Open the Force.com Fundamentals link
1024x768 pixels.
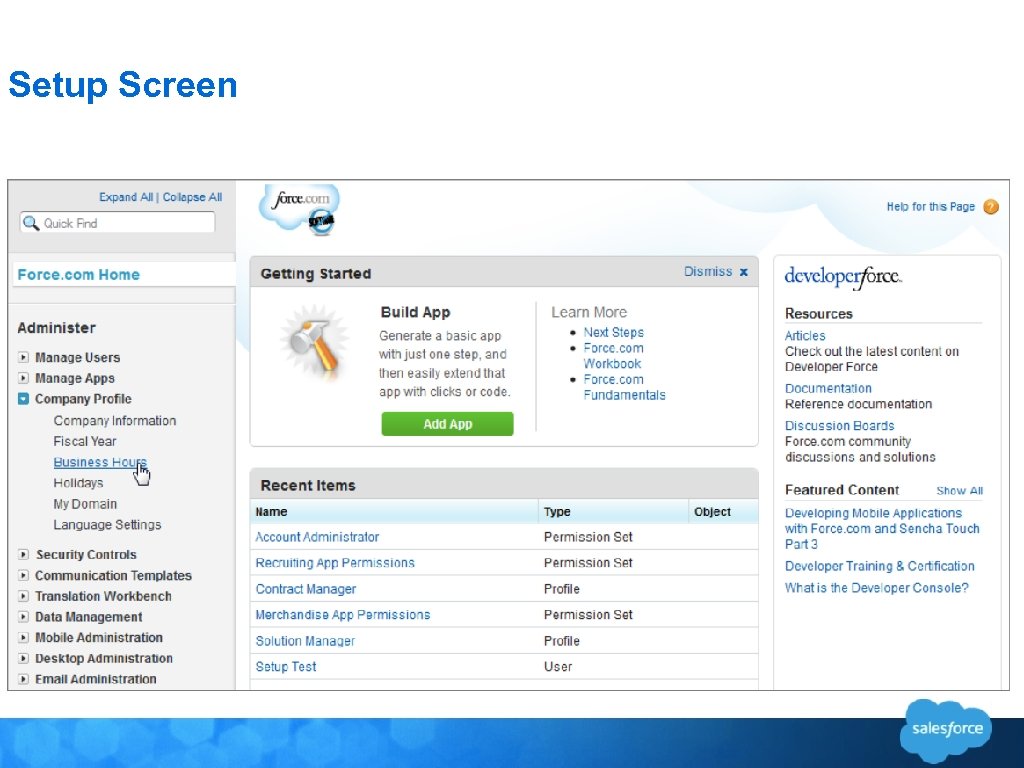click(624, 387)
